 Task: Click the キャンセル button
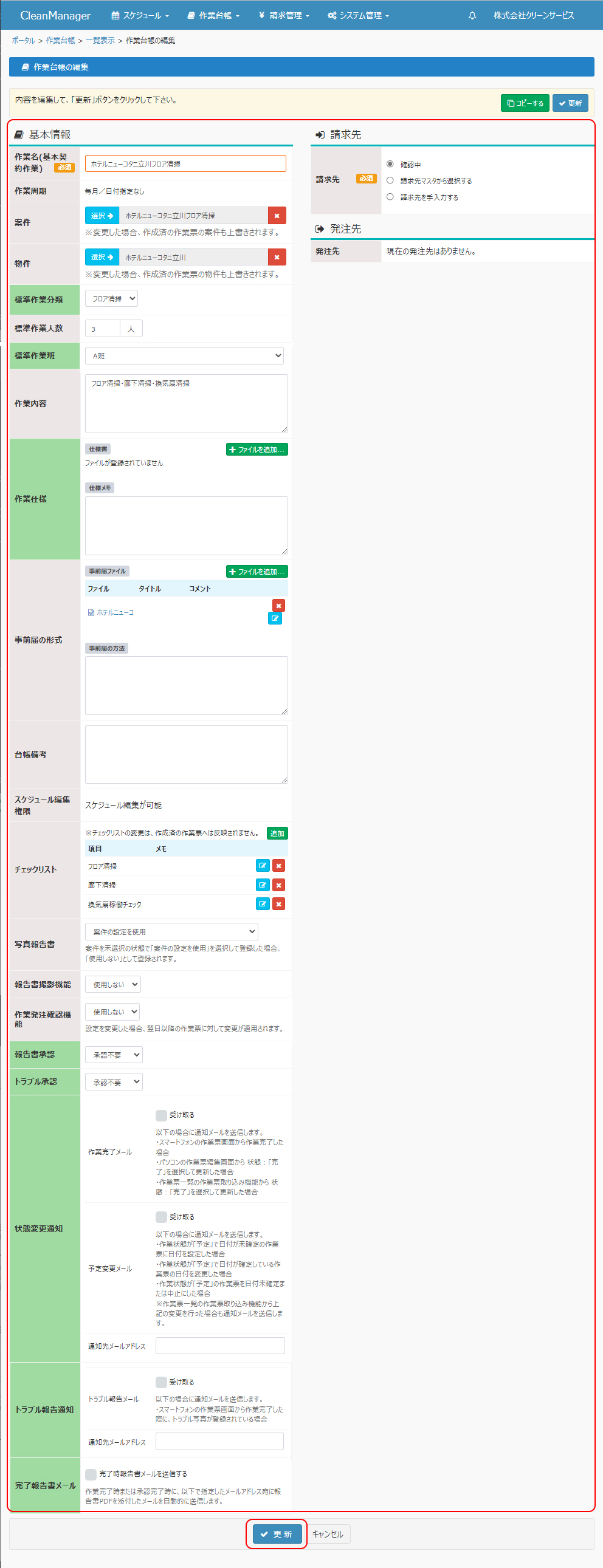328,1534
